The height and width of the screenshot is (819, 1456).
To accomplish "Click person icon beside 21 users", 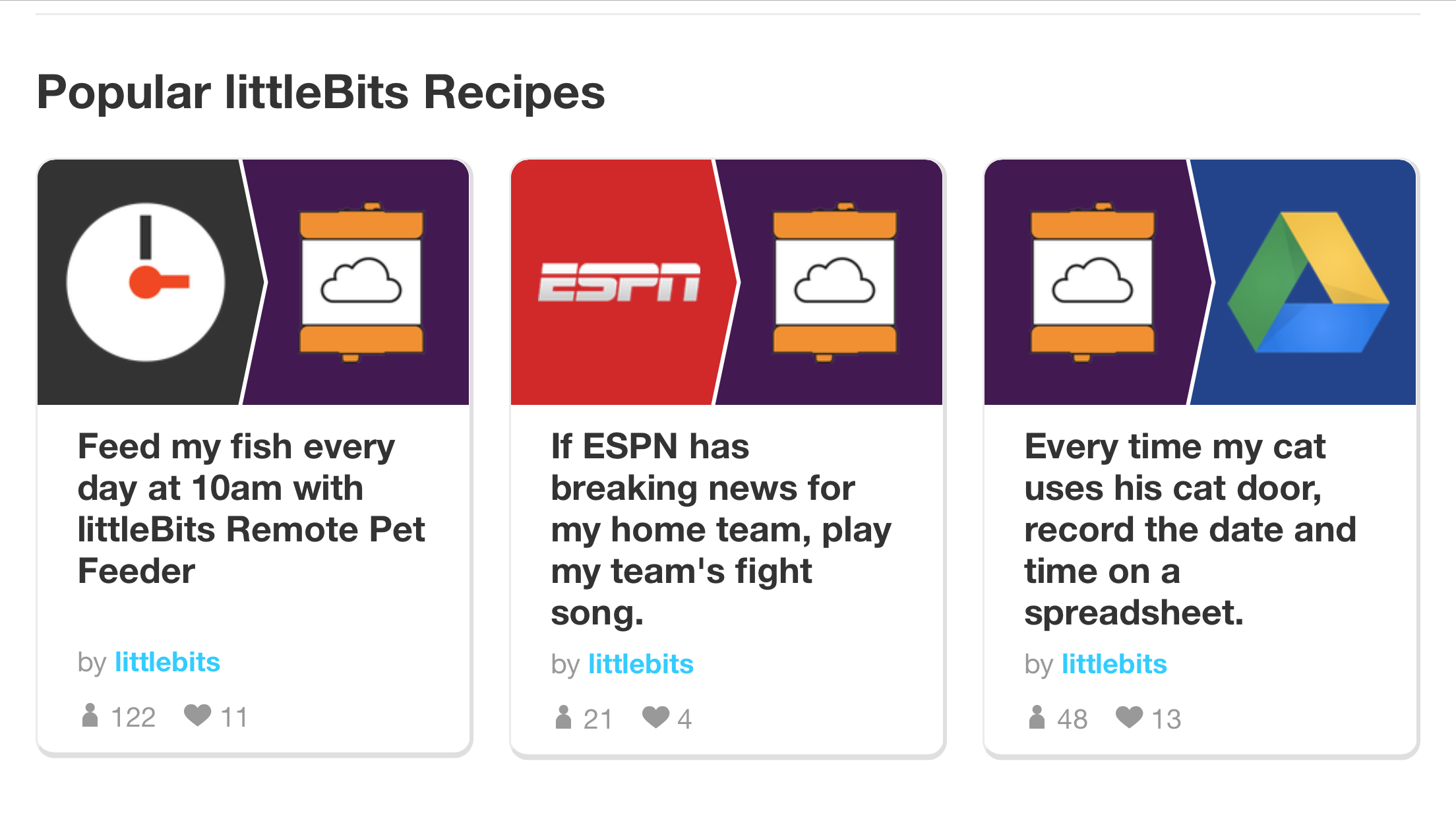I will [563, 717].
